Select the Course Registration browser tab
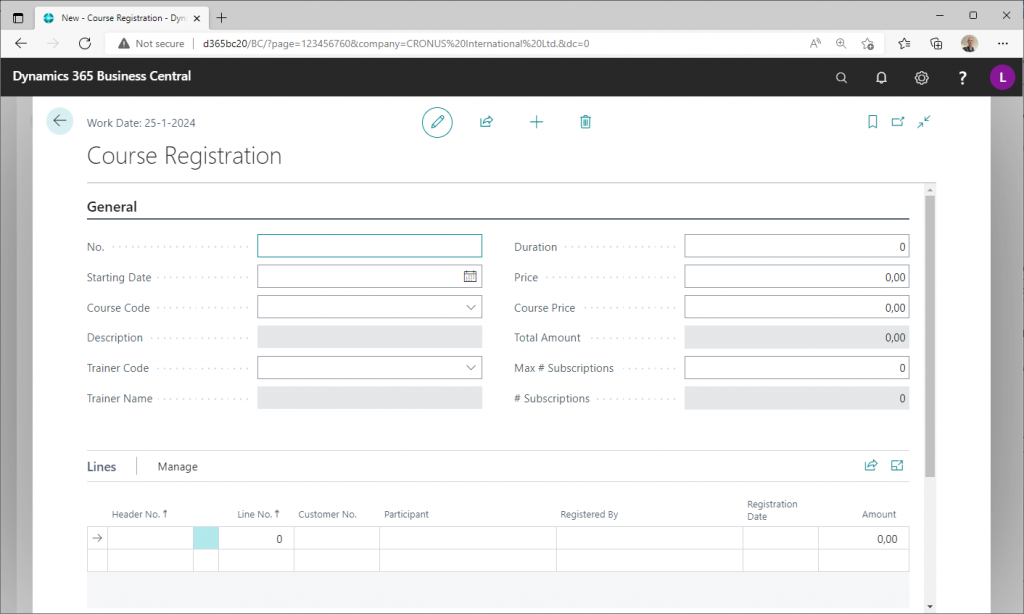 [x=121, y=18]
